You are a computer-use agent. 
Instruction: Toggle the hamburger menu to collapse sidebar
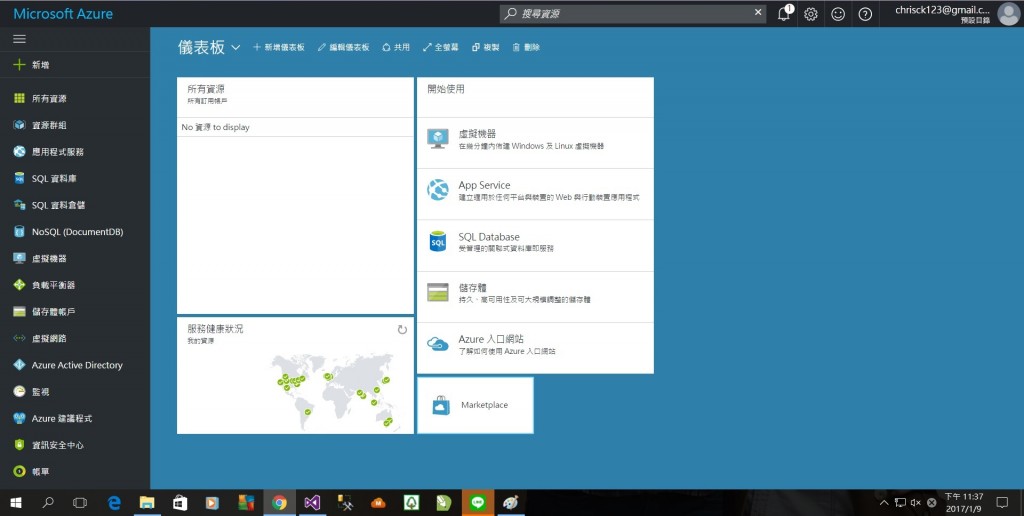pyautogui.click(x=20, y=39)
